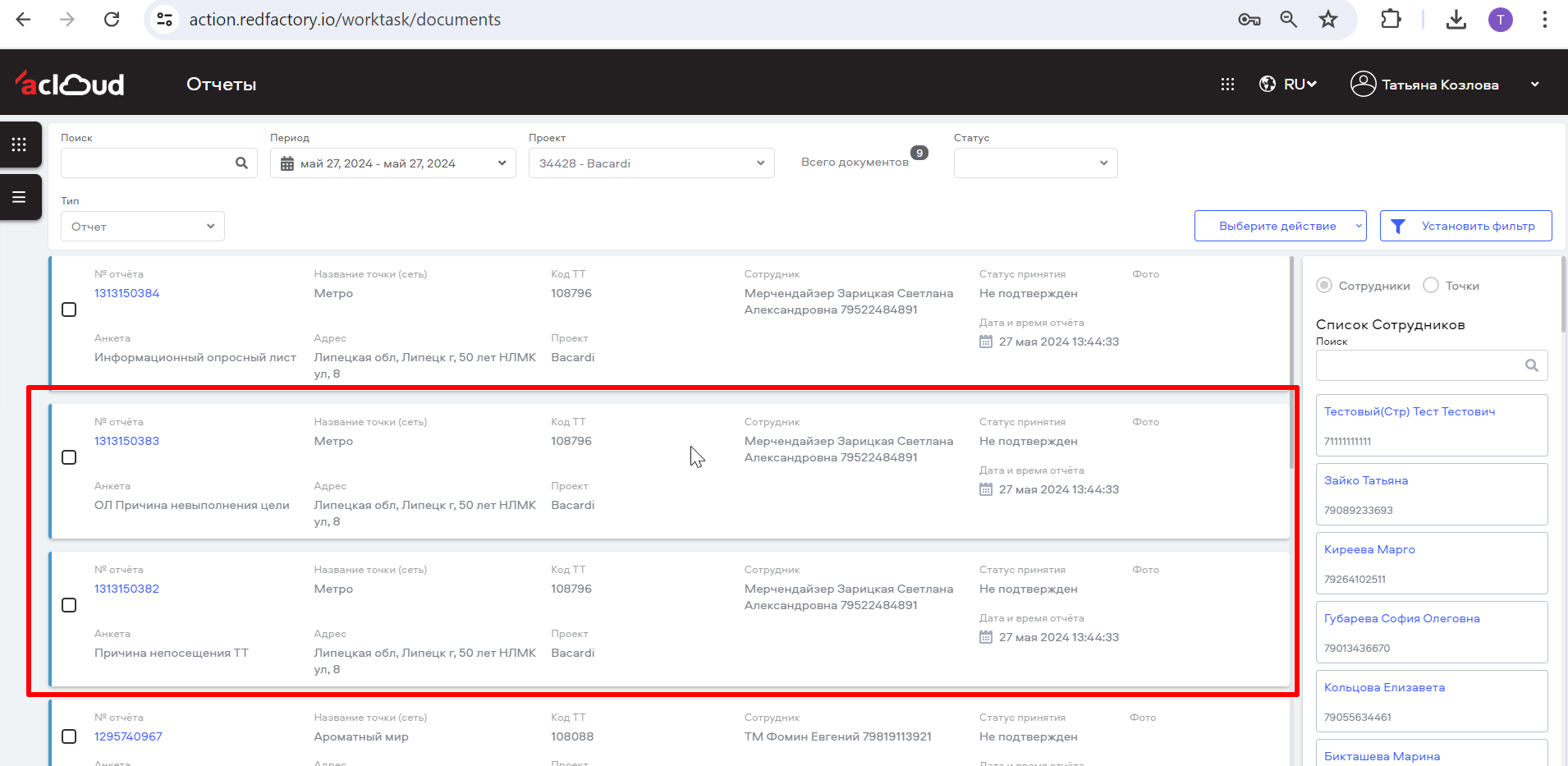This screenshot has height=766, width=1568.
Task: Open the Период date range dropdown
Action: coord(393,163)
